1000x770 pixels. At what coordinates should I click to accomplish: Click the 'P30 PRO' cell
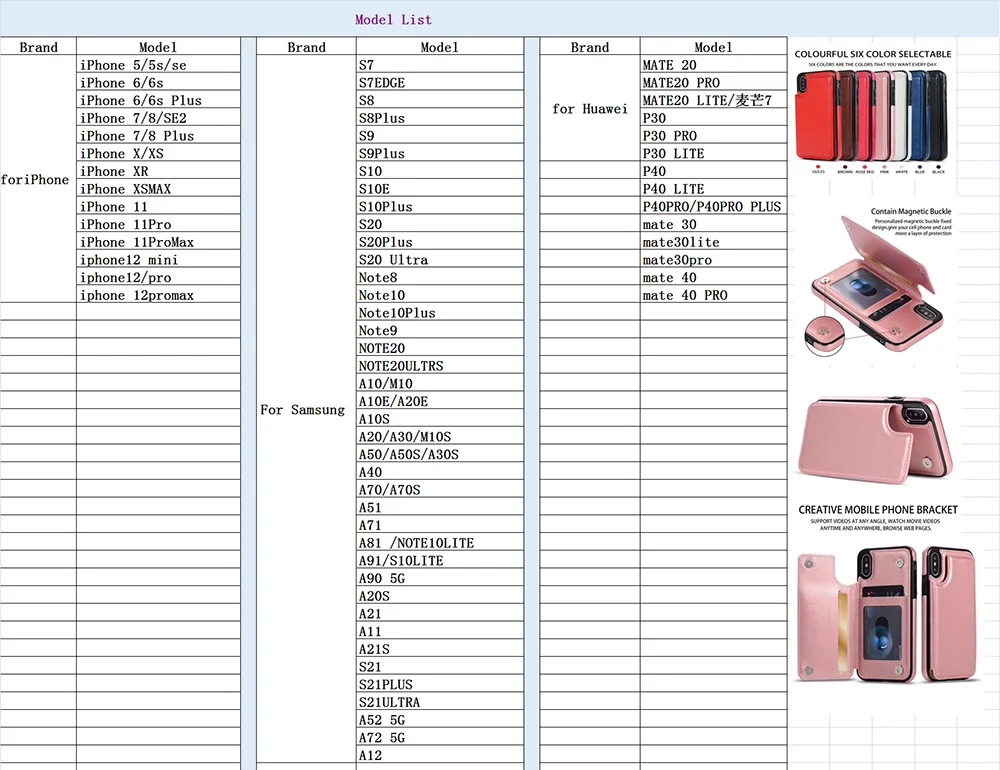[x=714, y=136]
